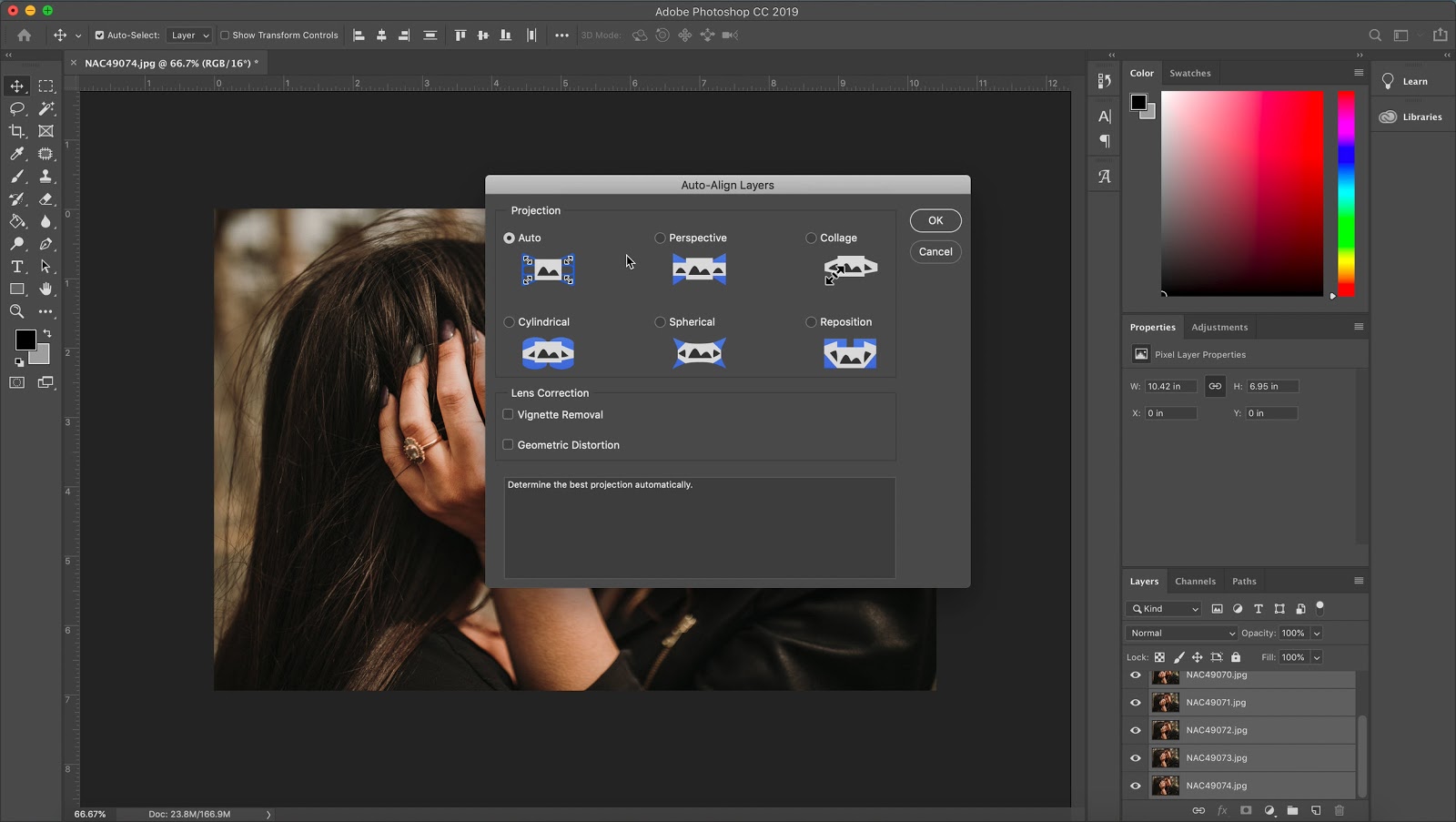1456x822 pixels.
Task: Open the Normal blend mode dropdown
Action: click(x=1181, y=633)
